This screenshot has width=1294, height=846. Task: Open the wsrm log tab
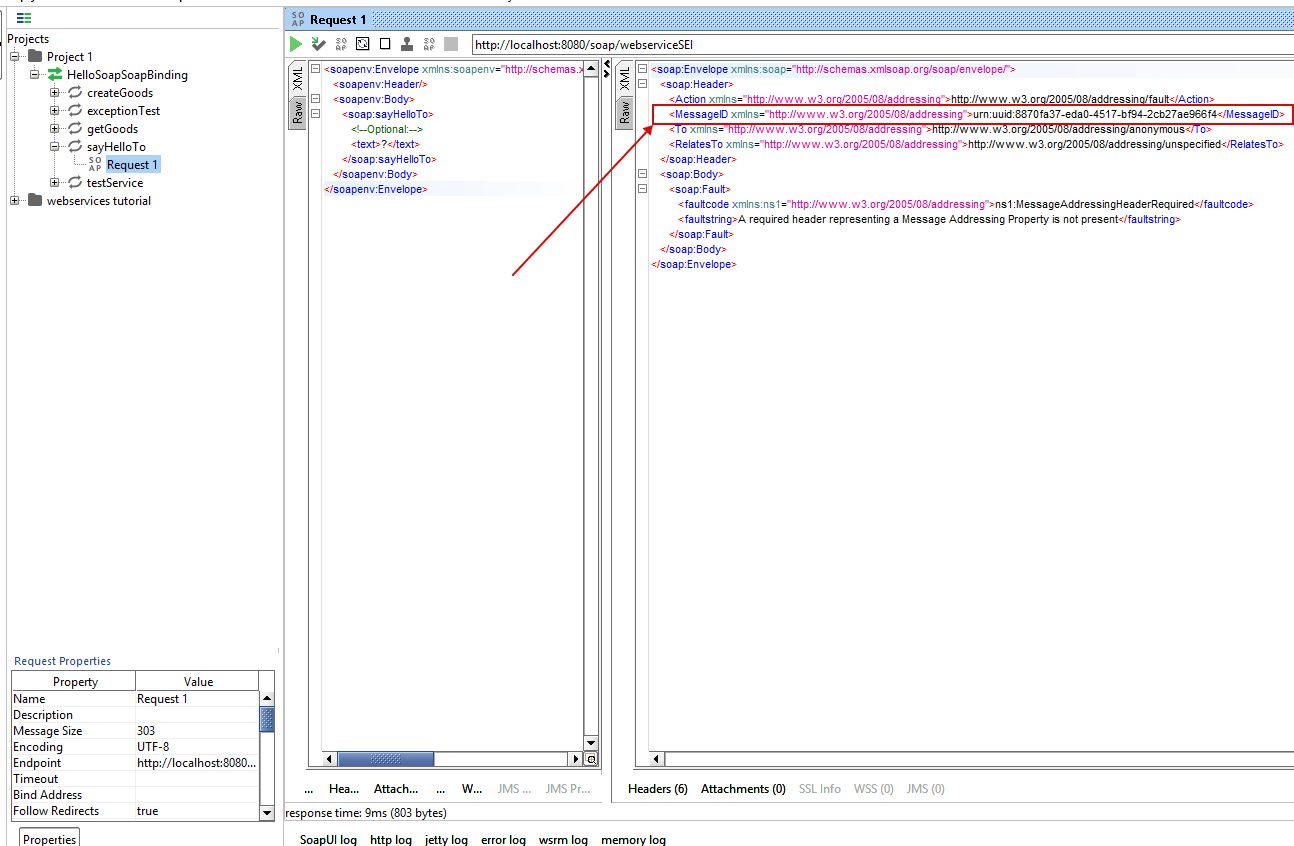pos(564,839)
